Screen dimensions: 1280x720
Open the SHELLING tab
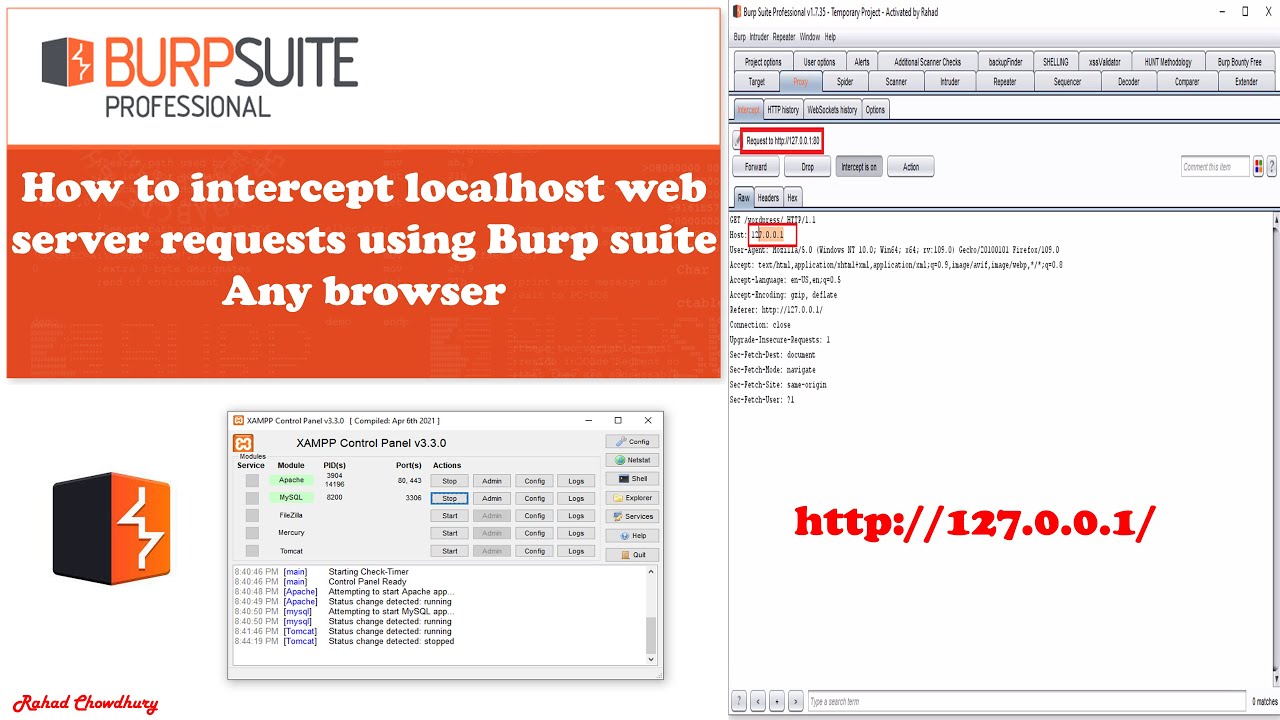1055,62
